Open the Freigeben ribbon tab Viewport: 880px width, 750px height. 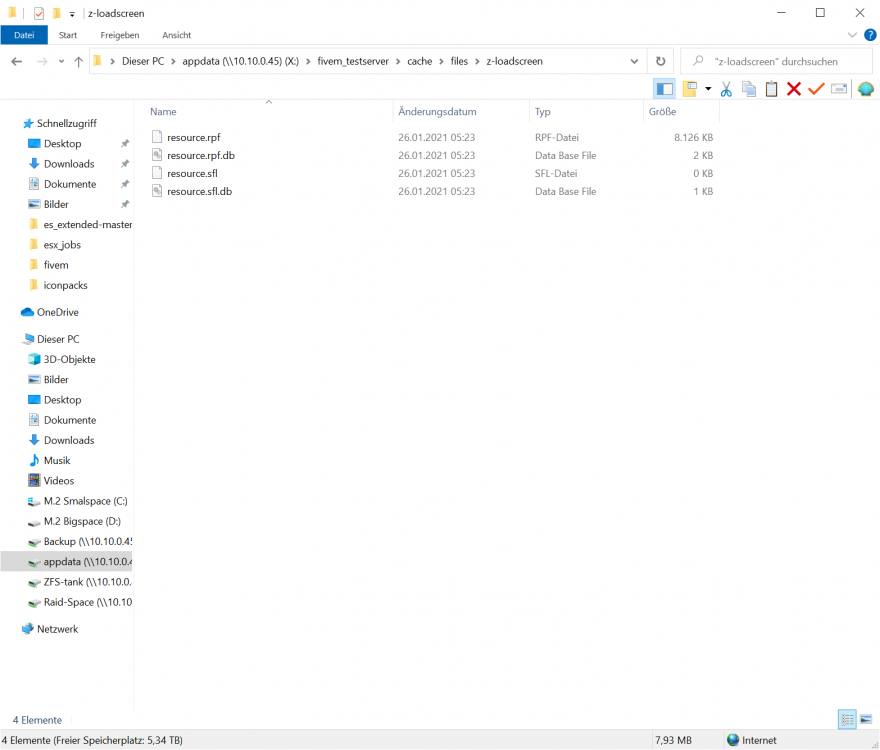120,35
